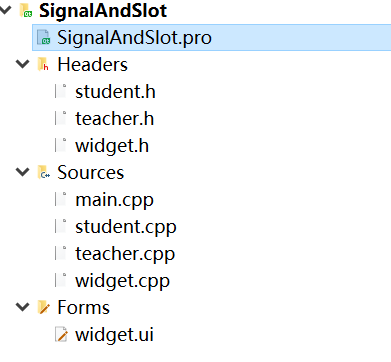Collapse the Headers folder chevron
Viewport: 391px width, 362px height.
click(23, 64)
